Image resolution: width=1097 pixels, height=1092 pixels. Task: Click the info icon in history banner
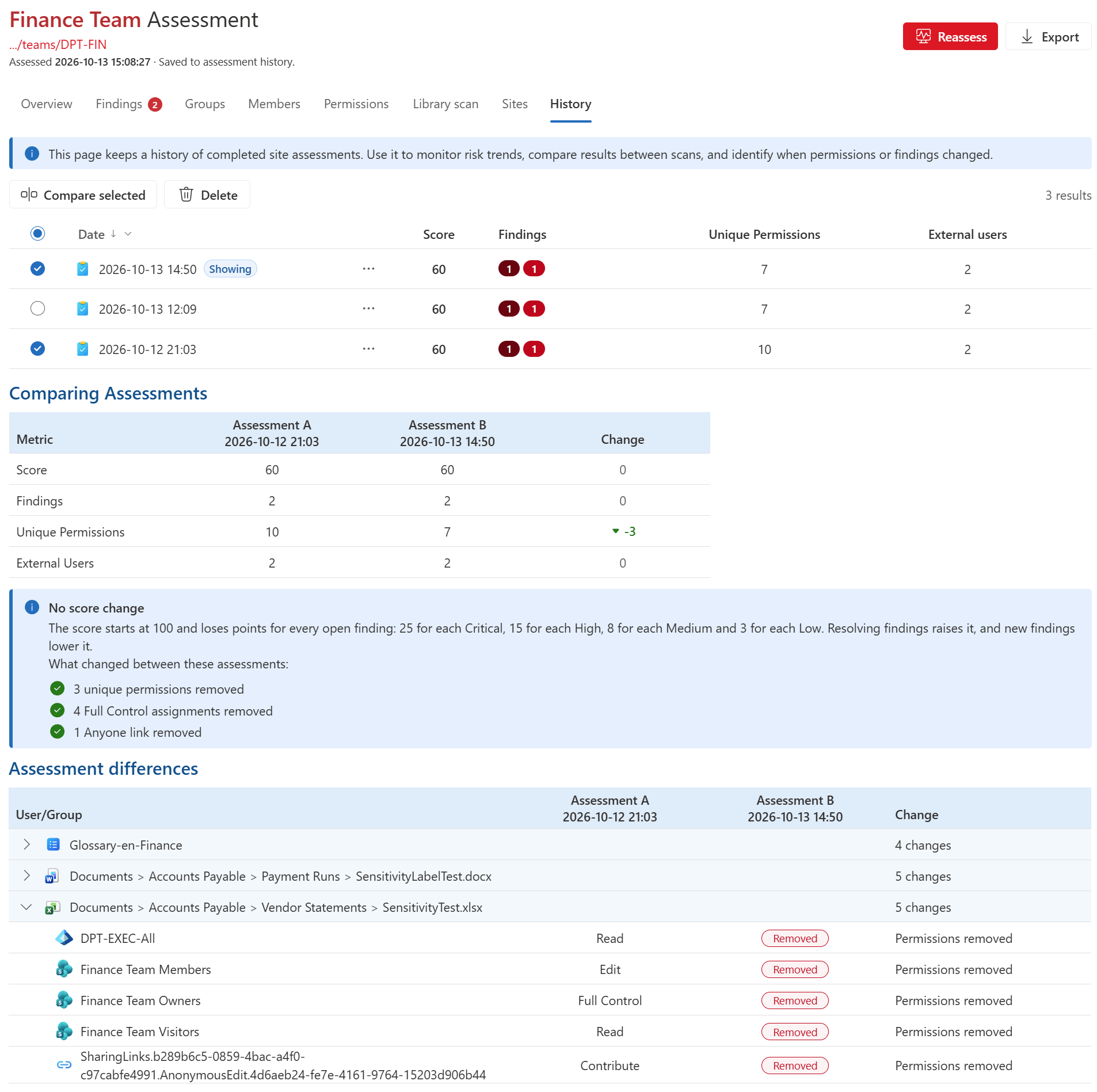32,154
